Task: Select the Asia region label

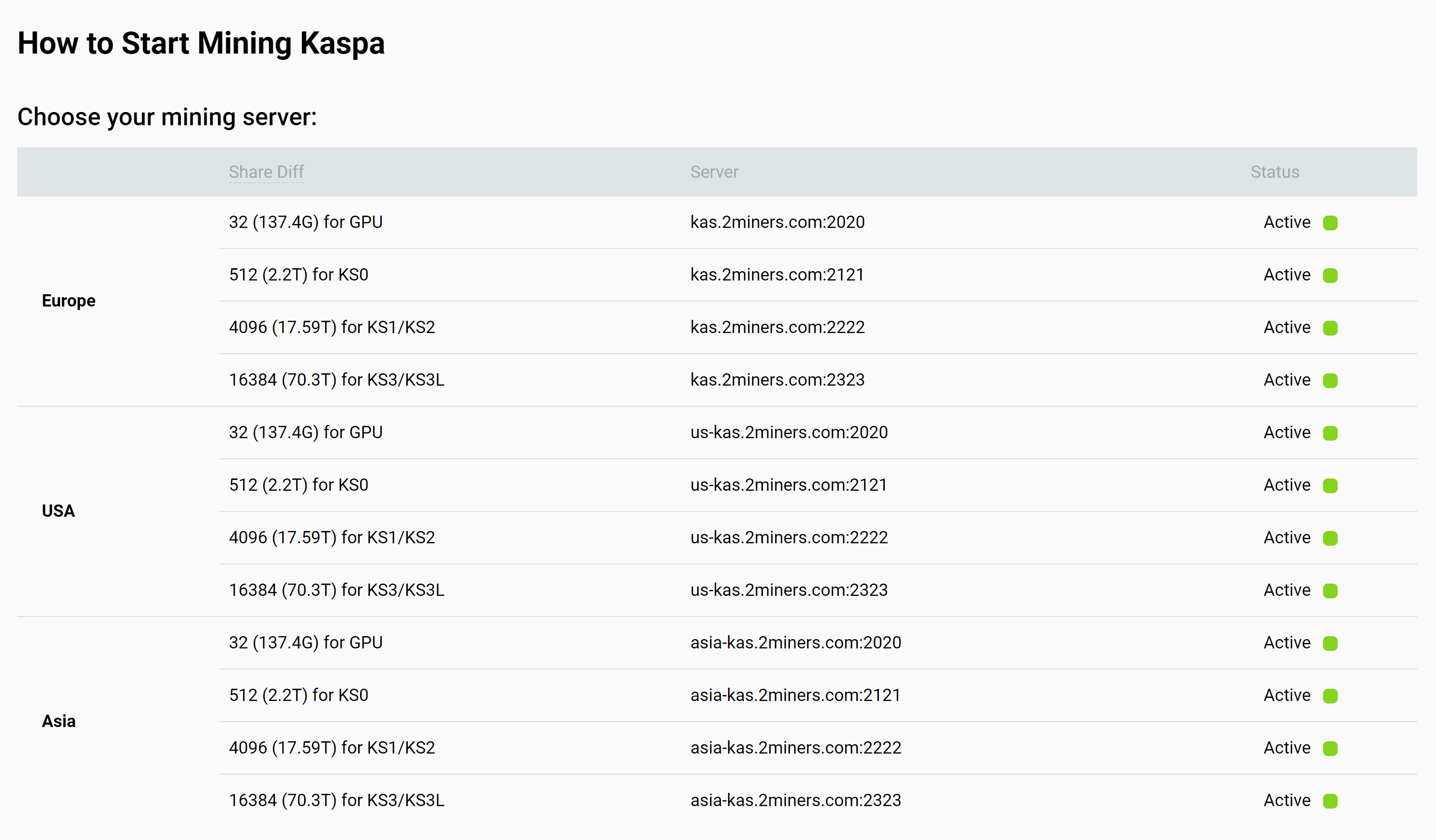Action: coord(57,721)
